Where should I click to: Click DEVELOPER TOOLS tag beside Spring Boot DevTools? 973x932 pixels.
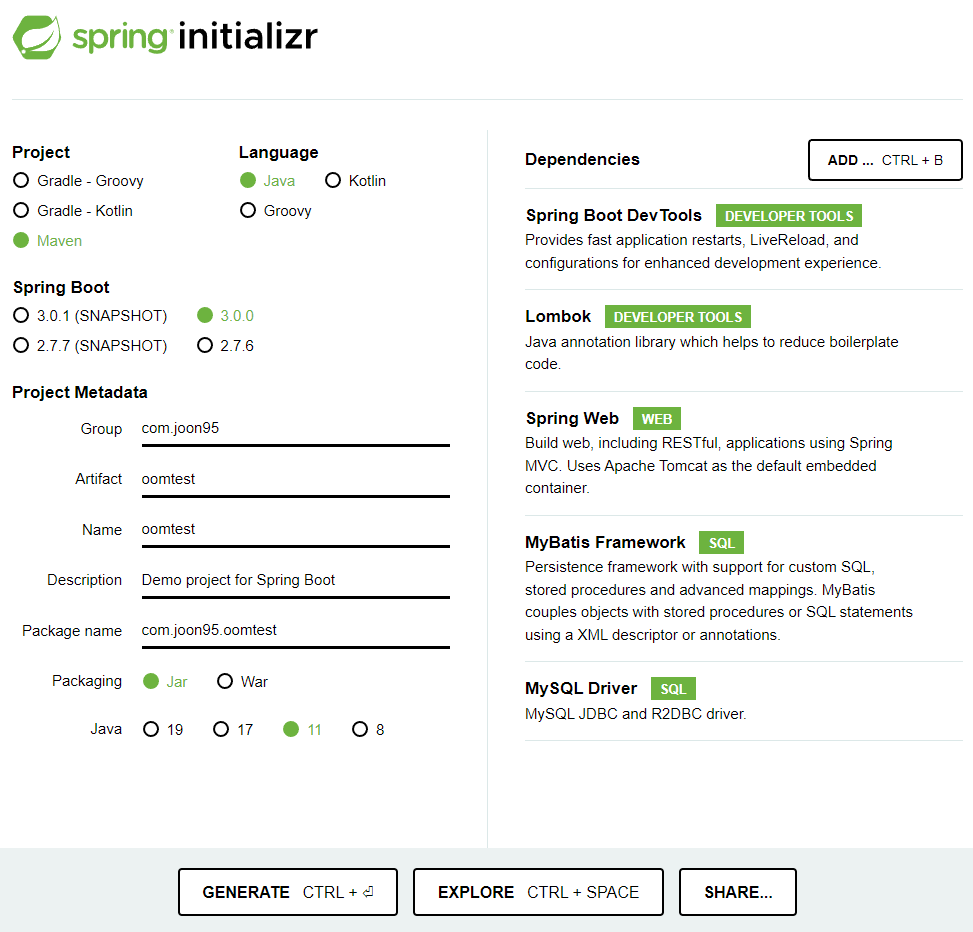tap(789, 216)
